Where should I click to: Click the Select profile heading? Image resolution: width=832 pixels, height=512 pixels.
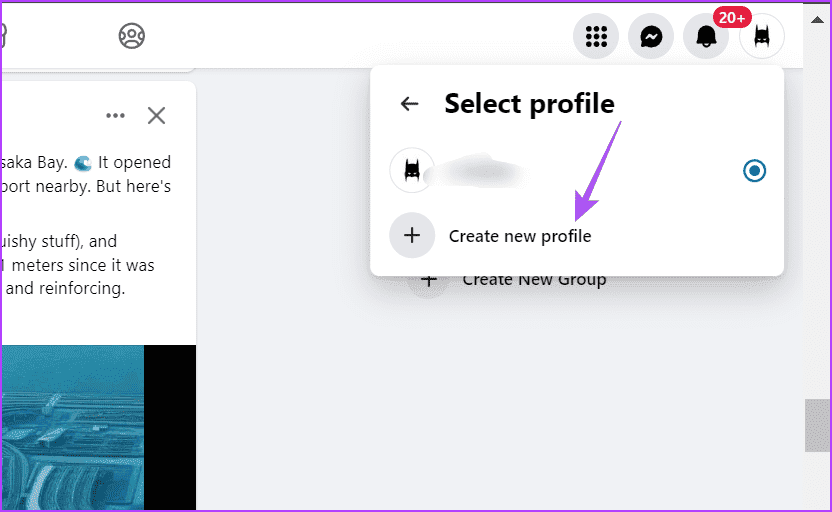[530, 103]
